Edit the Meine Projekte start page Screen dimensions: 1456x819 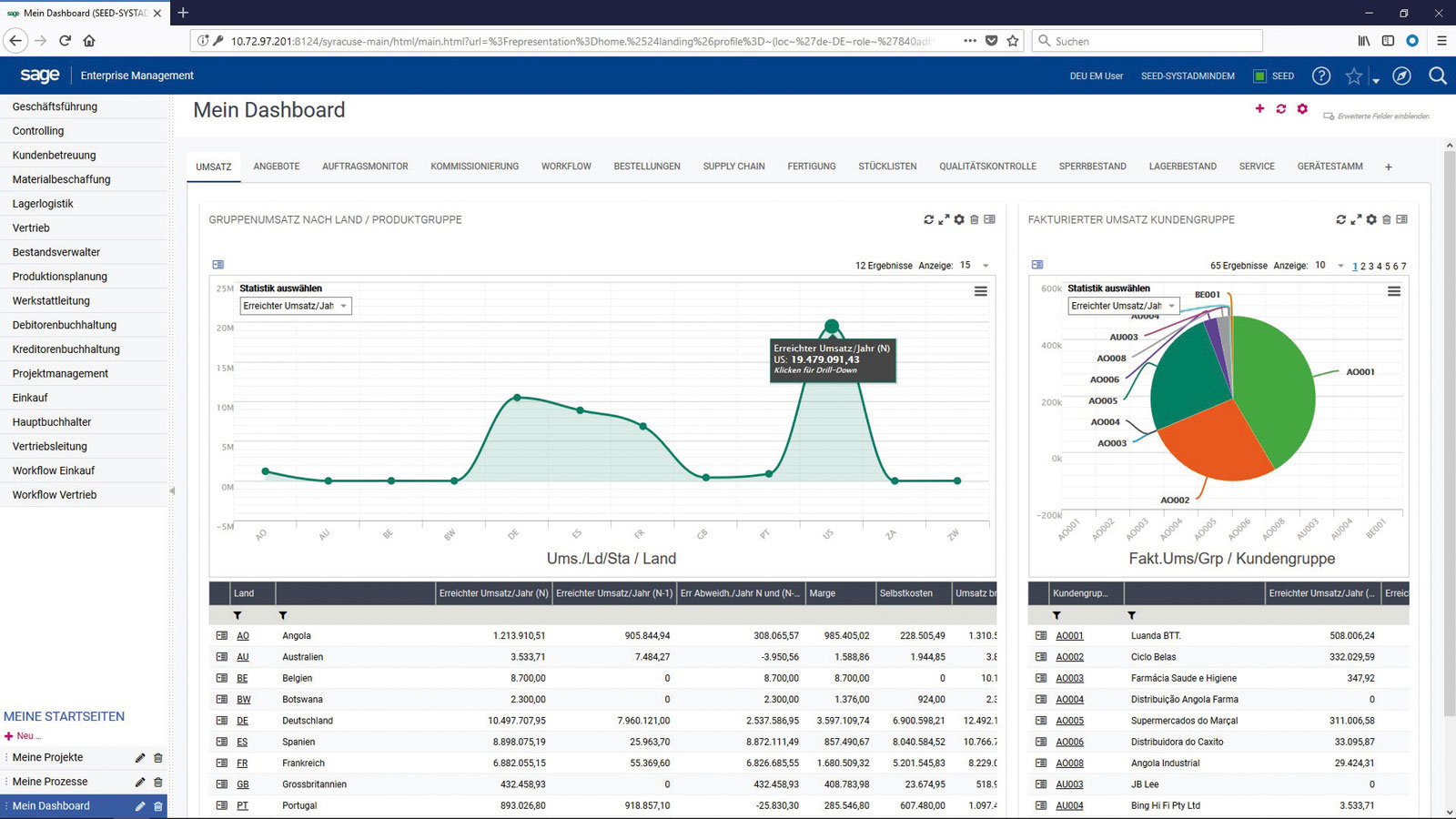click(140, 757)
